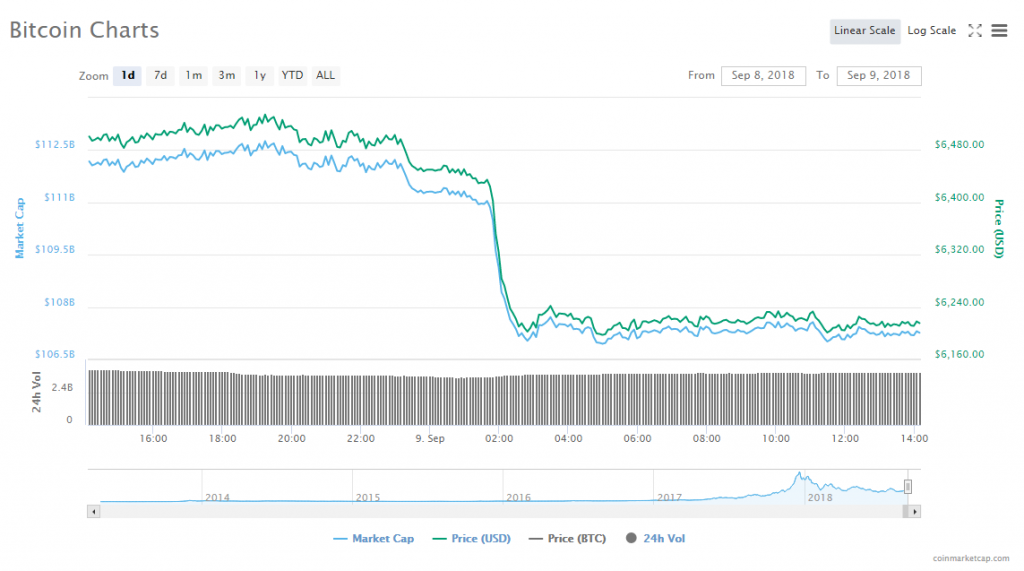Screen dimensions: 1024x571
Task: Show ALL time range
Action: [326, 76]
